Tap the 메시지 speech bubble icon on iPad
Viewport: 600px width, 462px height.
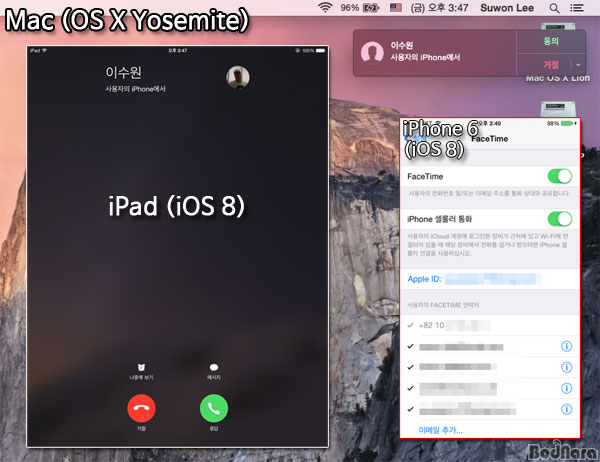[x=214, y=367]
